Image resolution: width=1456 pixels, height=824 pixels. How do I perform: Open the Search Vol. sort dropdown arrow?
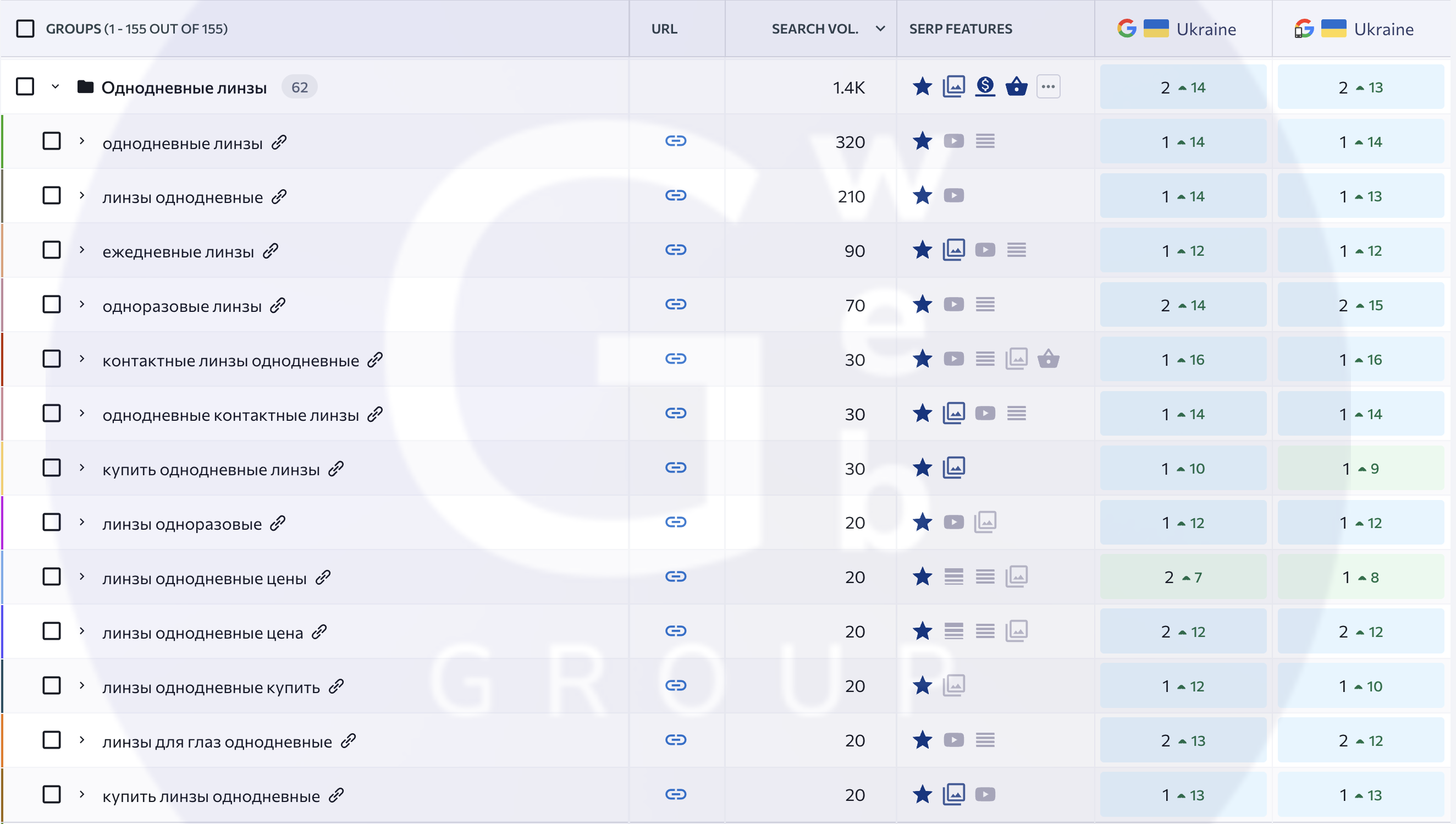(880, 29)
